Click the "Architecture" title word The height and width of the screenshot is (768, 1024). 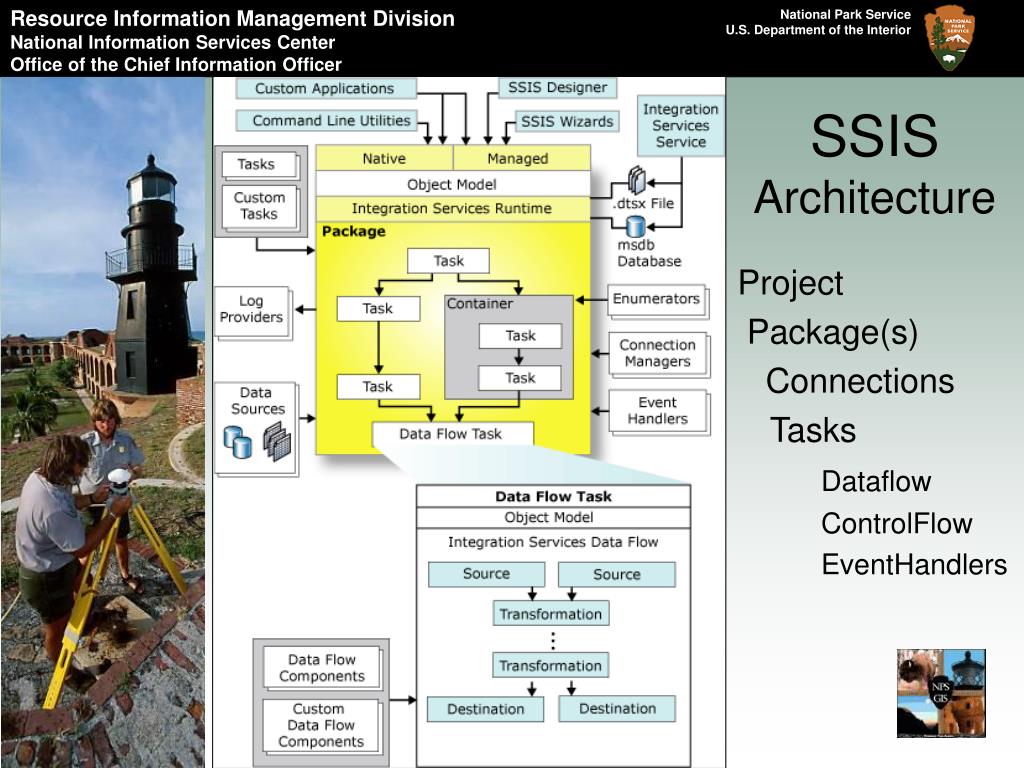tap(874, 197)
